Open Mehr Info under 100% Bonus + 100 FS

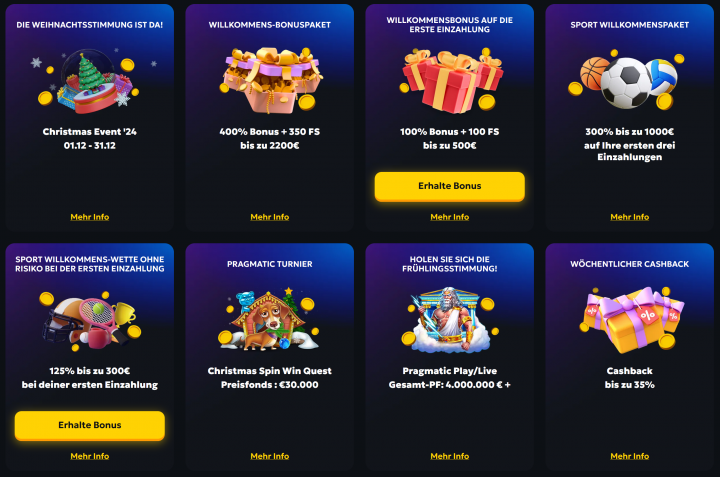450,217
